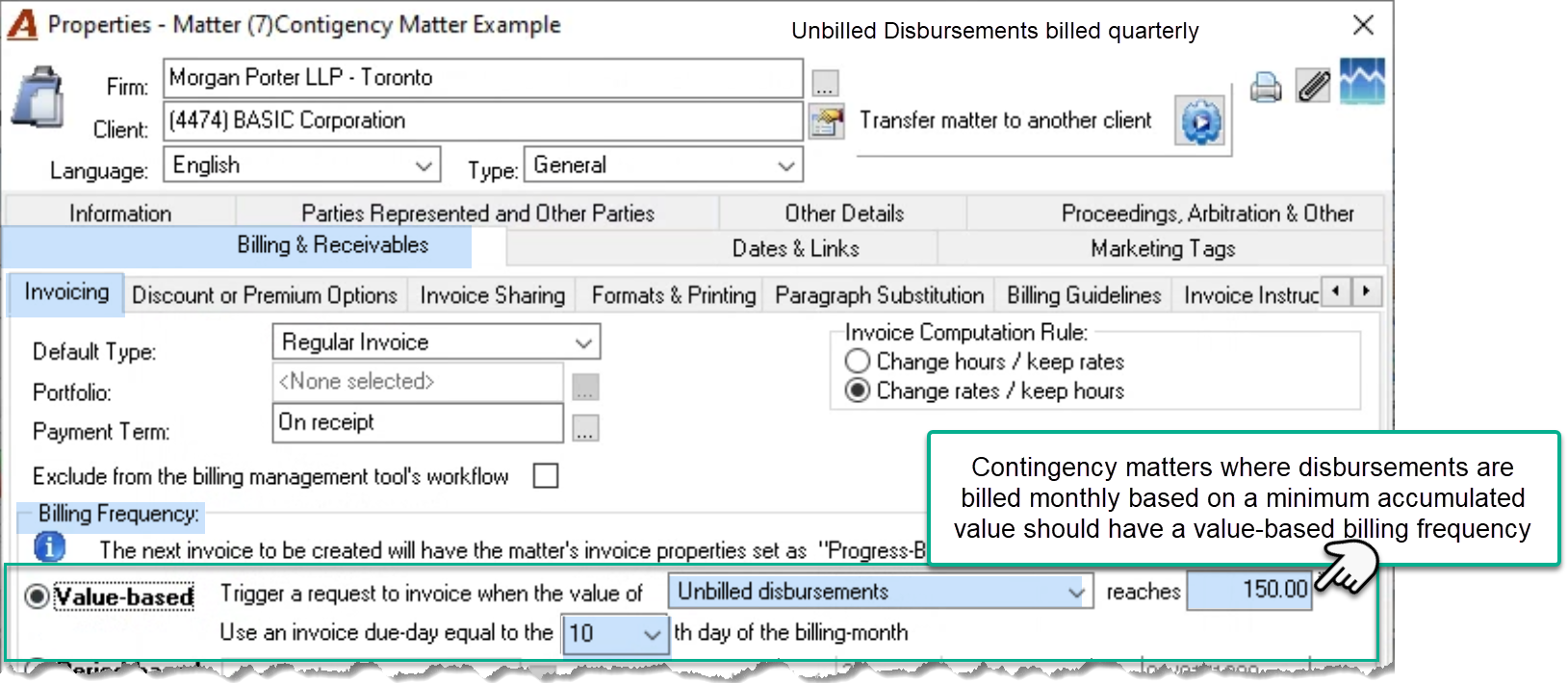Close the Properties window
Image resolution: width=1568 pixels, height=683 pixels.
point(1363,25)
